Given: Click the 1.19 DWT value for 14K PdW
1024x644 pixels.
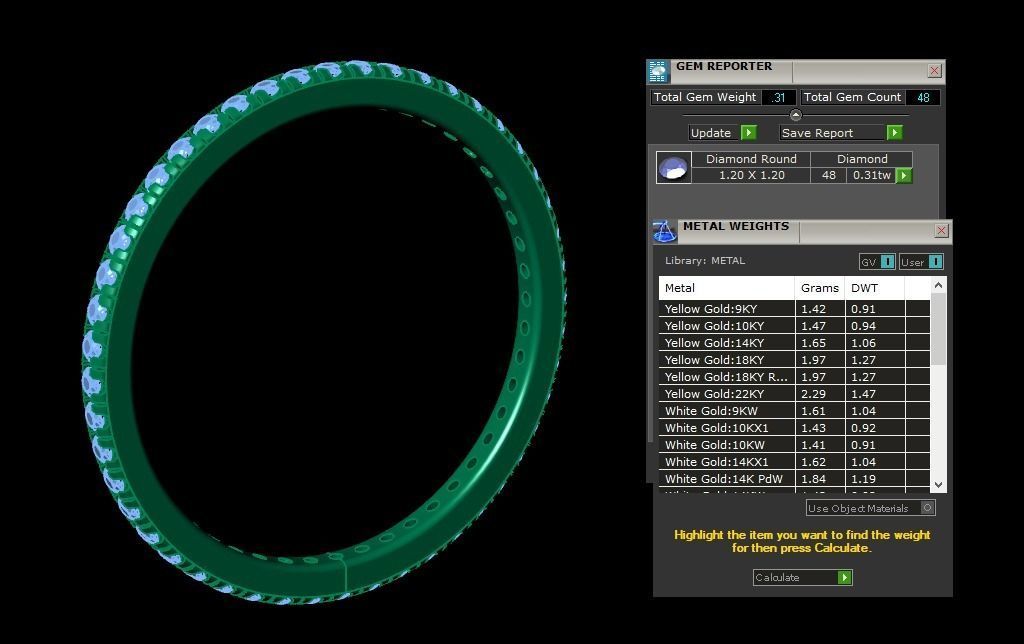Looking at the screenshot, I should (874, 478).
